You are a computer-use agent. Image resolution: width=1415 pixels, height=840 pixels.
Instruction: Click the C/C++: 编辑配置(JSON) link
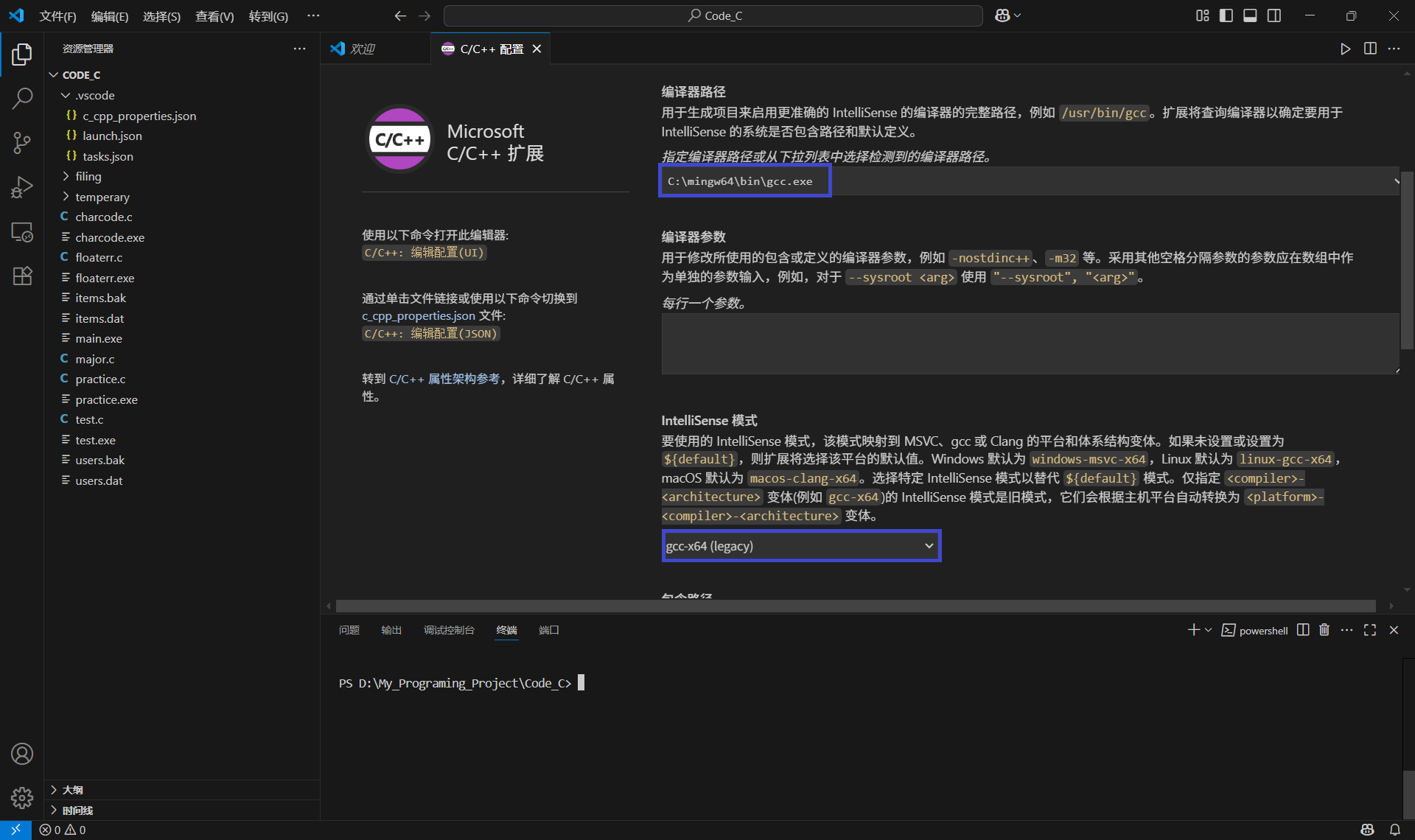click(x=430, y=333)
